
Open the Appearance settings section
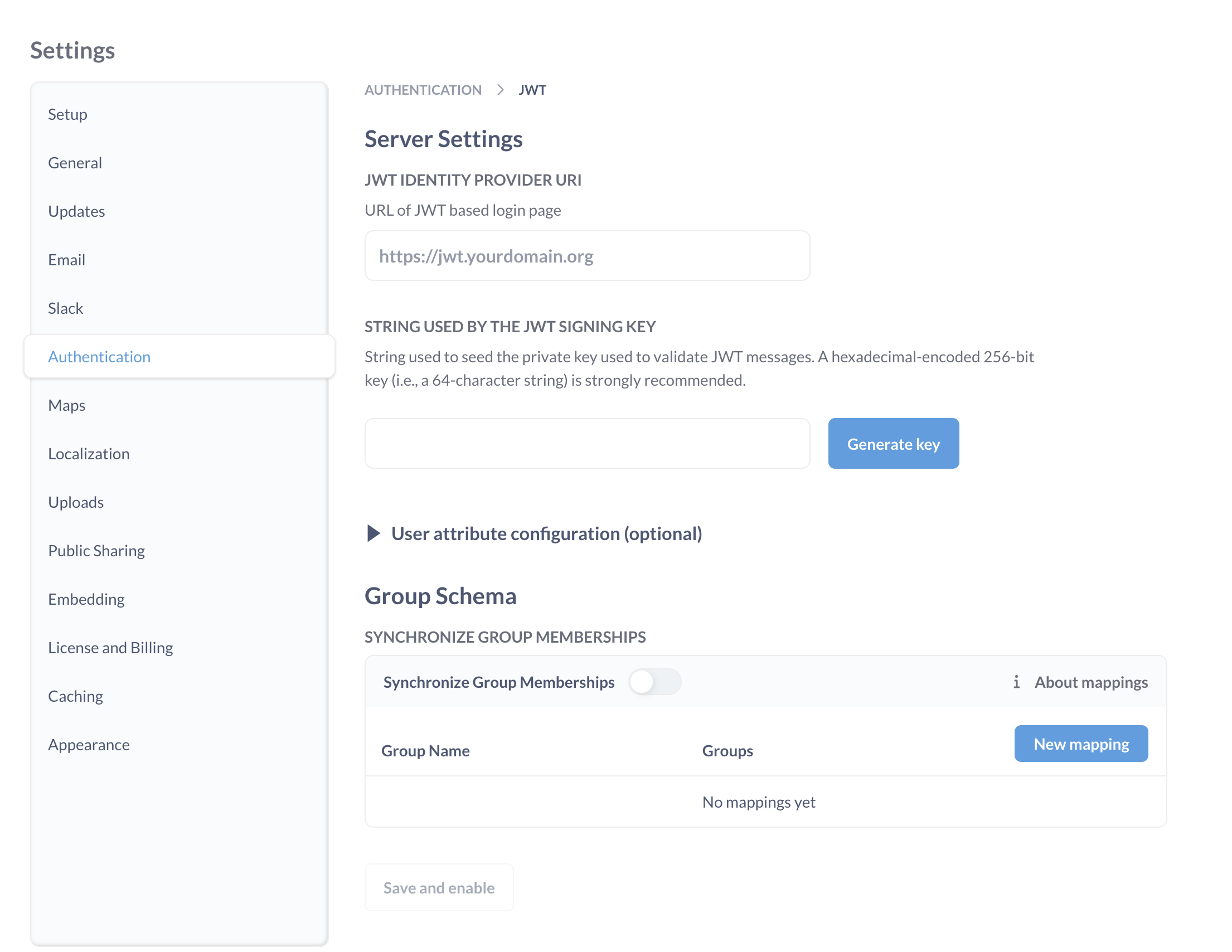point(89,744)
